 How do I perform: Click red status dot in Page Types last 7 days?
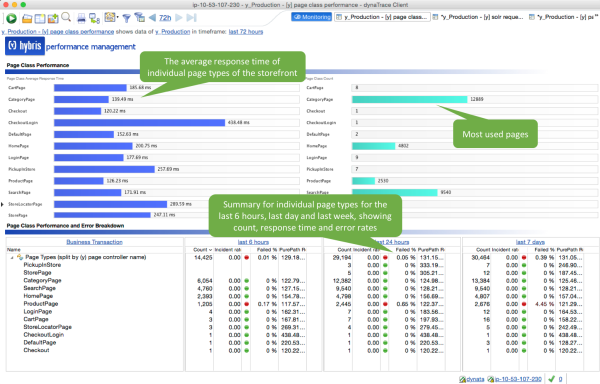(524, 257)
